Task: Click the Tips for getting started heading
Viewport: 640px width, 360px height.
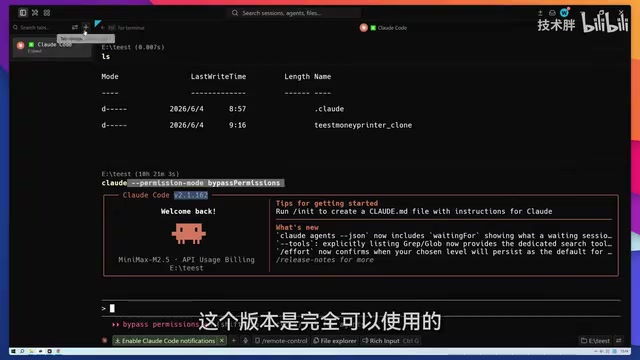Action: click(x=327, y=203)
